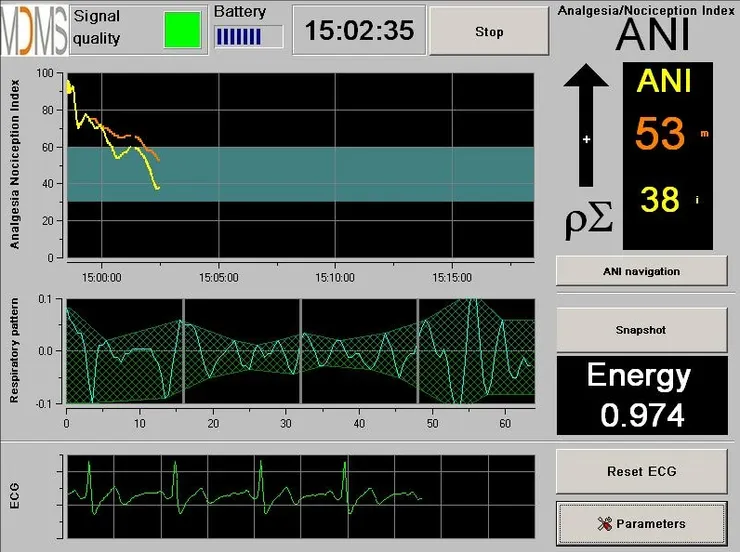Click the 15:15:00 time axis label
Viewport: 740px width, 552px height.
point(452,277)
